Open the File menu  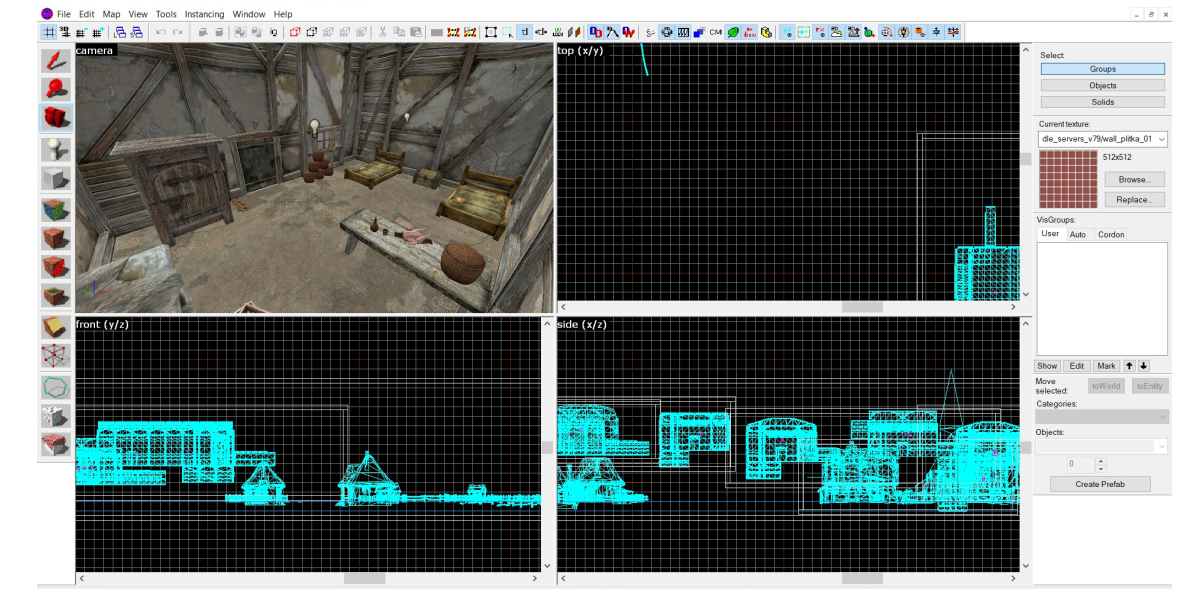click(64, 14)
